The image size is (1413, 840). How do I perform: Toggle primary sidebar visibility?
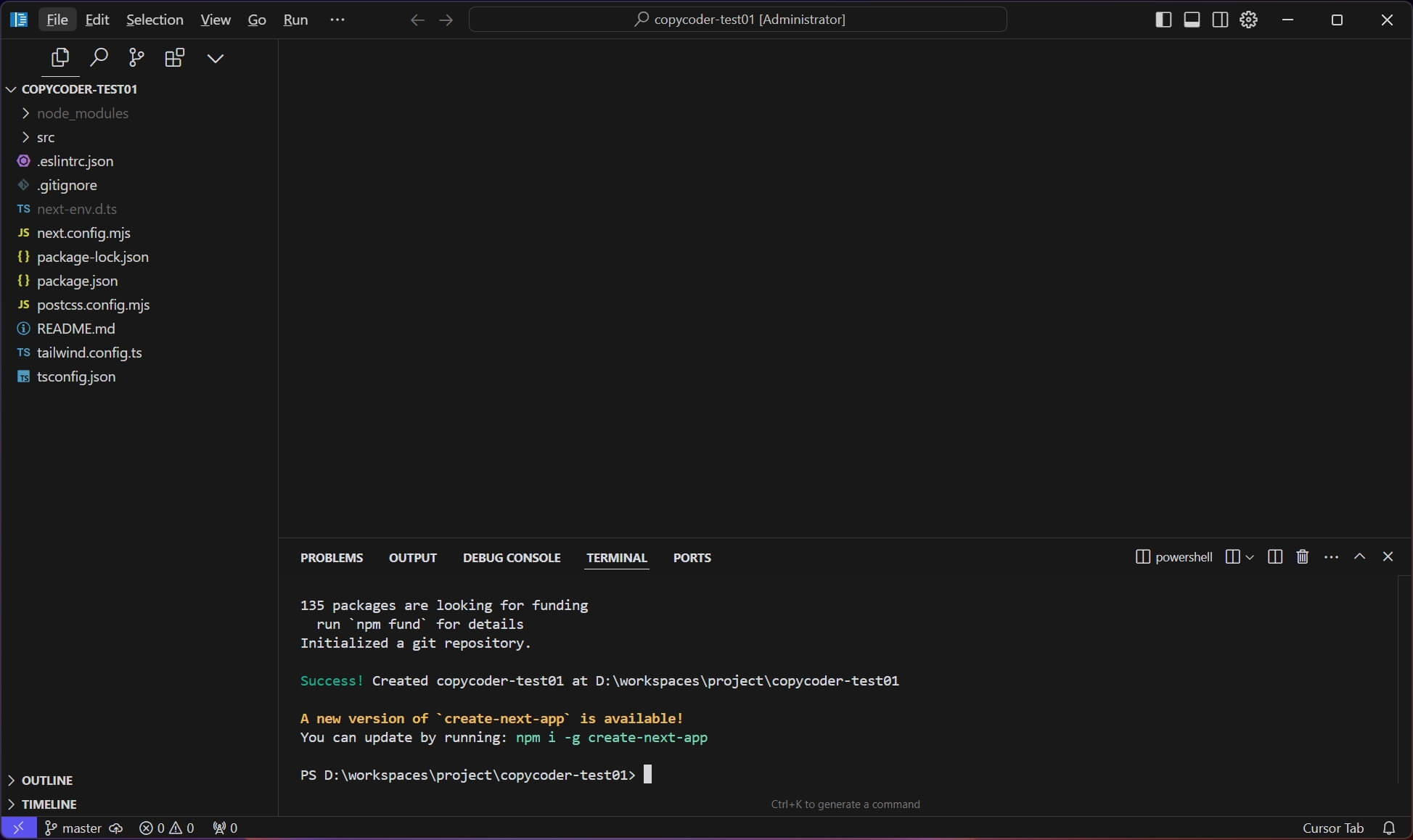coord(1163,20)
